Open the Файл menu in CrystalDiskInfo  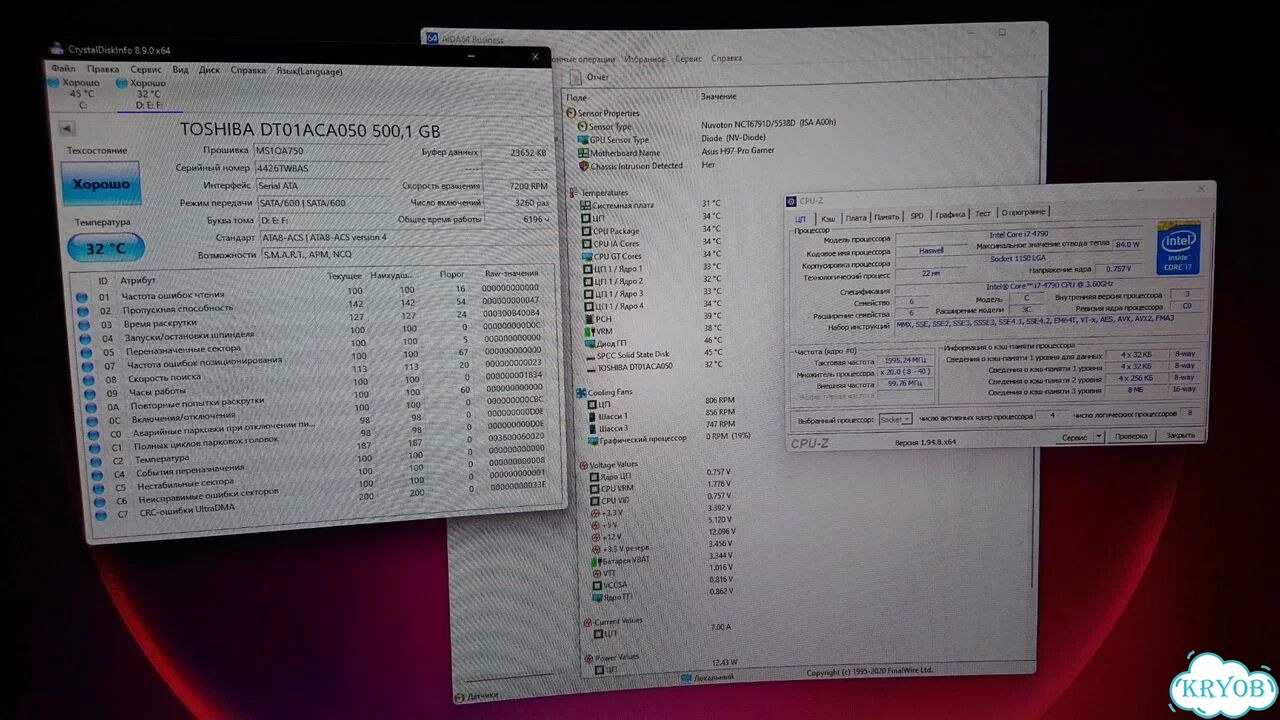coord(63,69)
